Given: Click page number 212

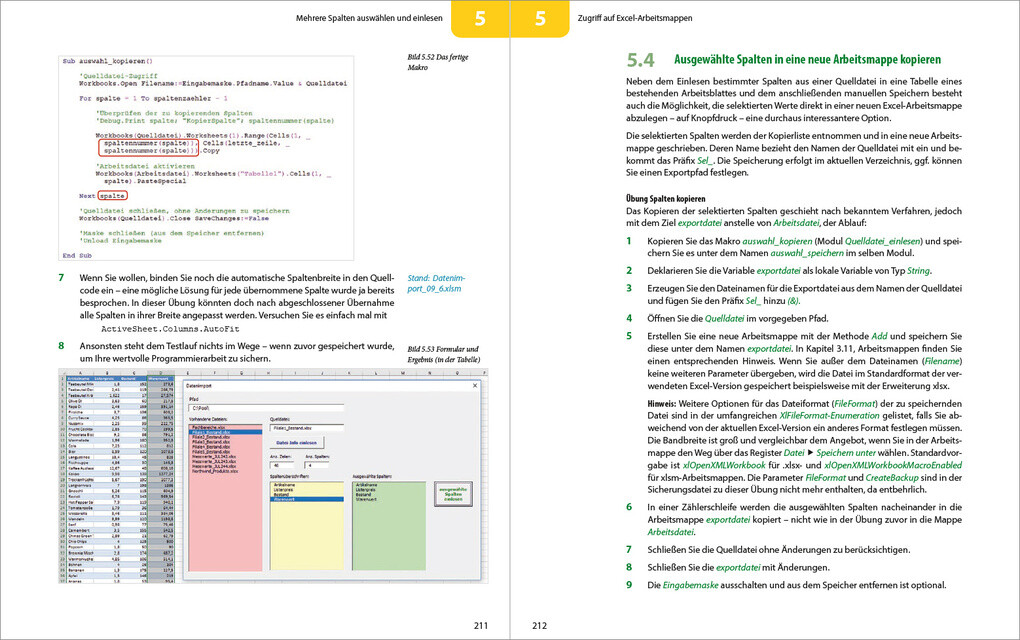Looking at the screenshot, I should point(539,626).
